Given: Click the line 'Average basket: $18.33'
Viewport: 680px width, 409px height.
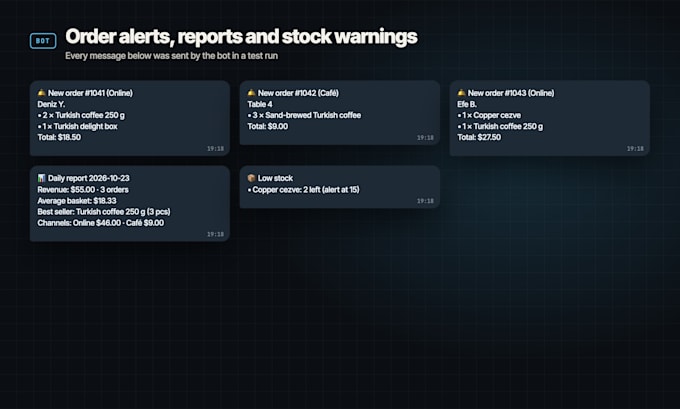Looking at the screenshot, I should pos(77,201).
